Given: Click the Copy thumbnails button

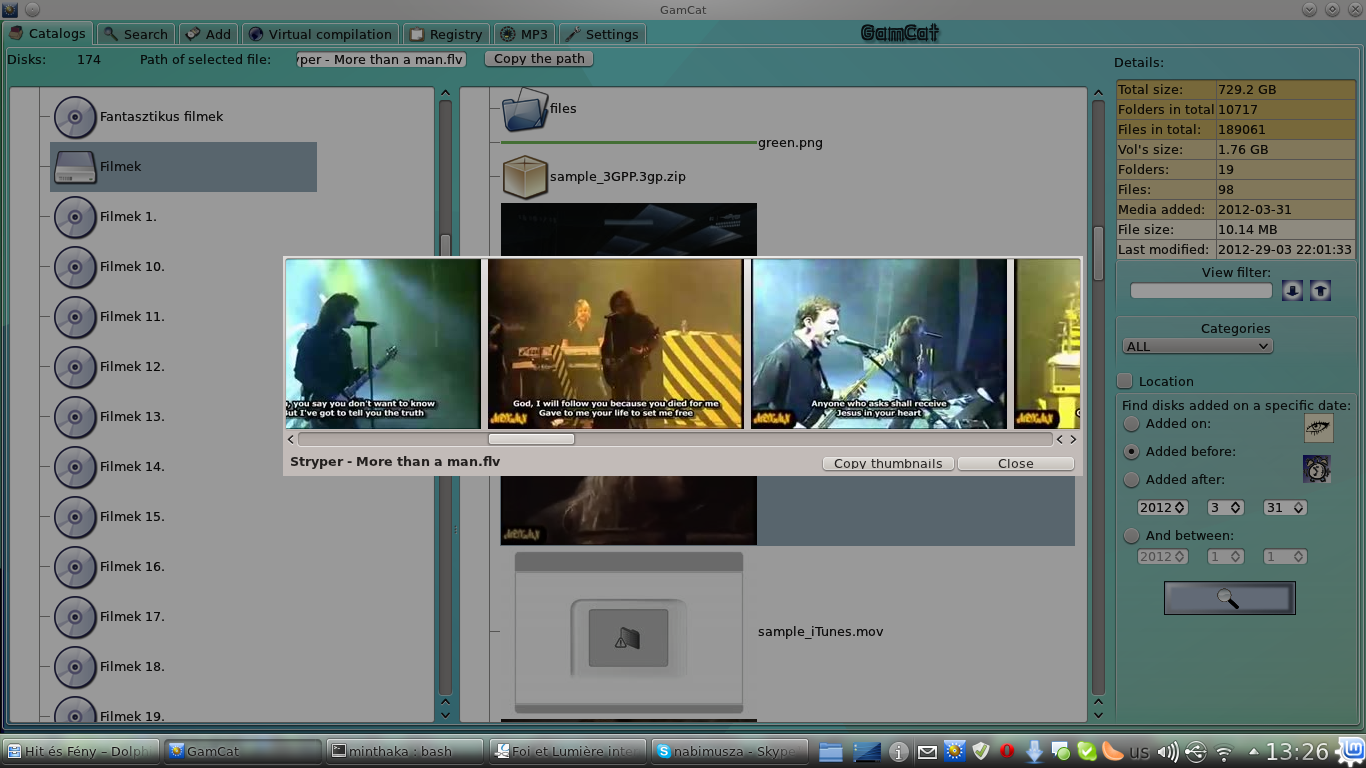Looking at the screenshot, I should point(888,464).
